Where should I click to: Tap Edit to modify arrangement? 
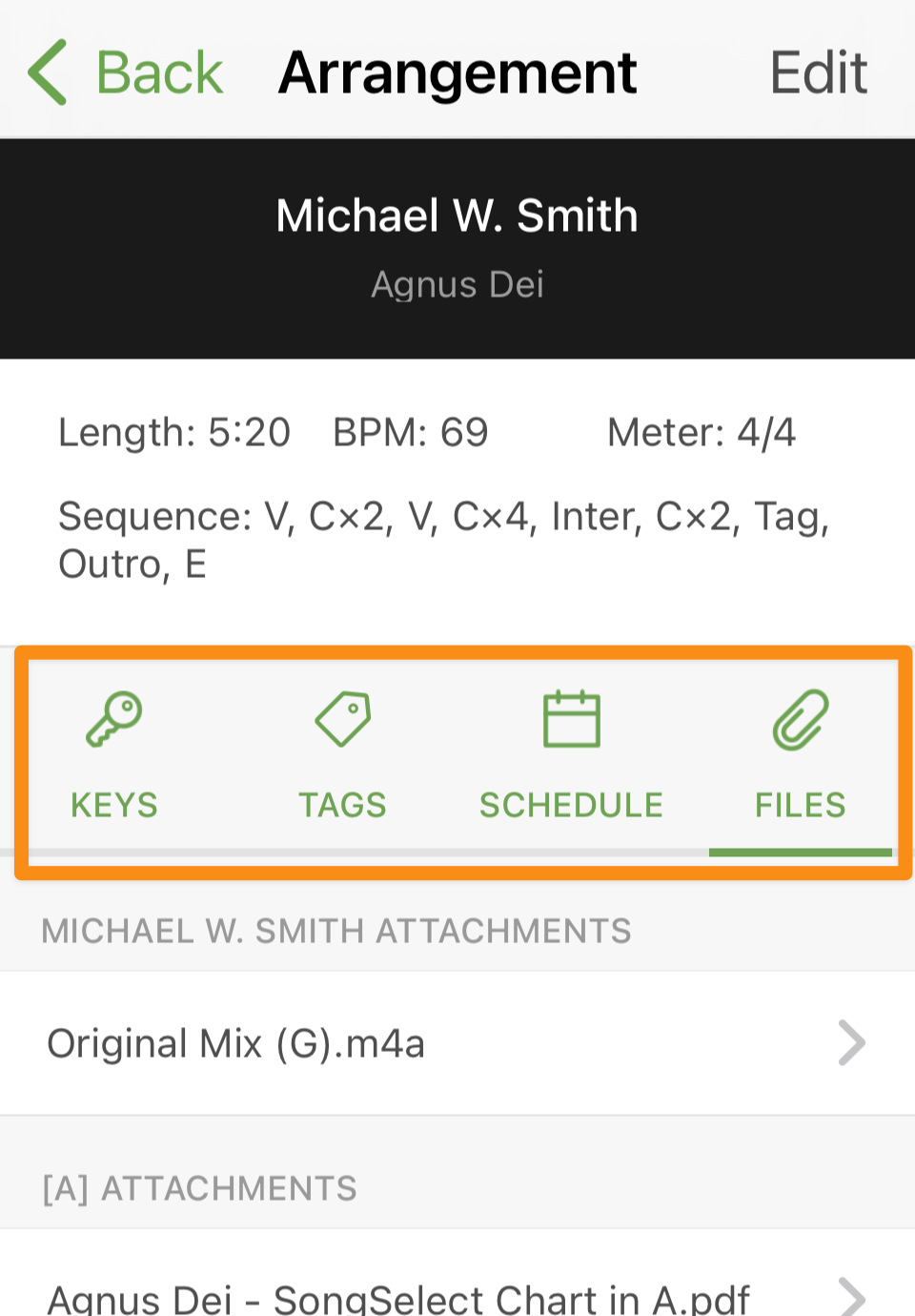coord(819,72)
